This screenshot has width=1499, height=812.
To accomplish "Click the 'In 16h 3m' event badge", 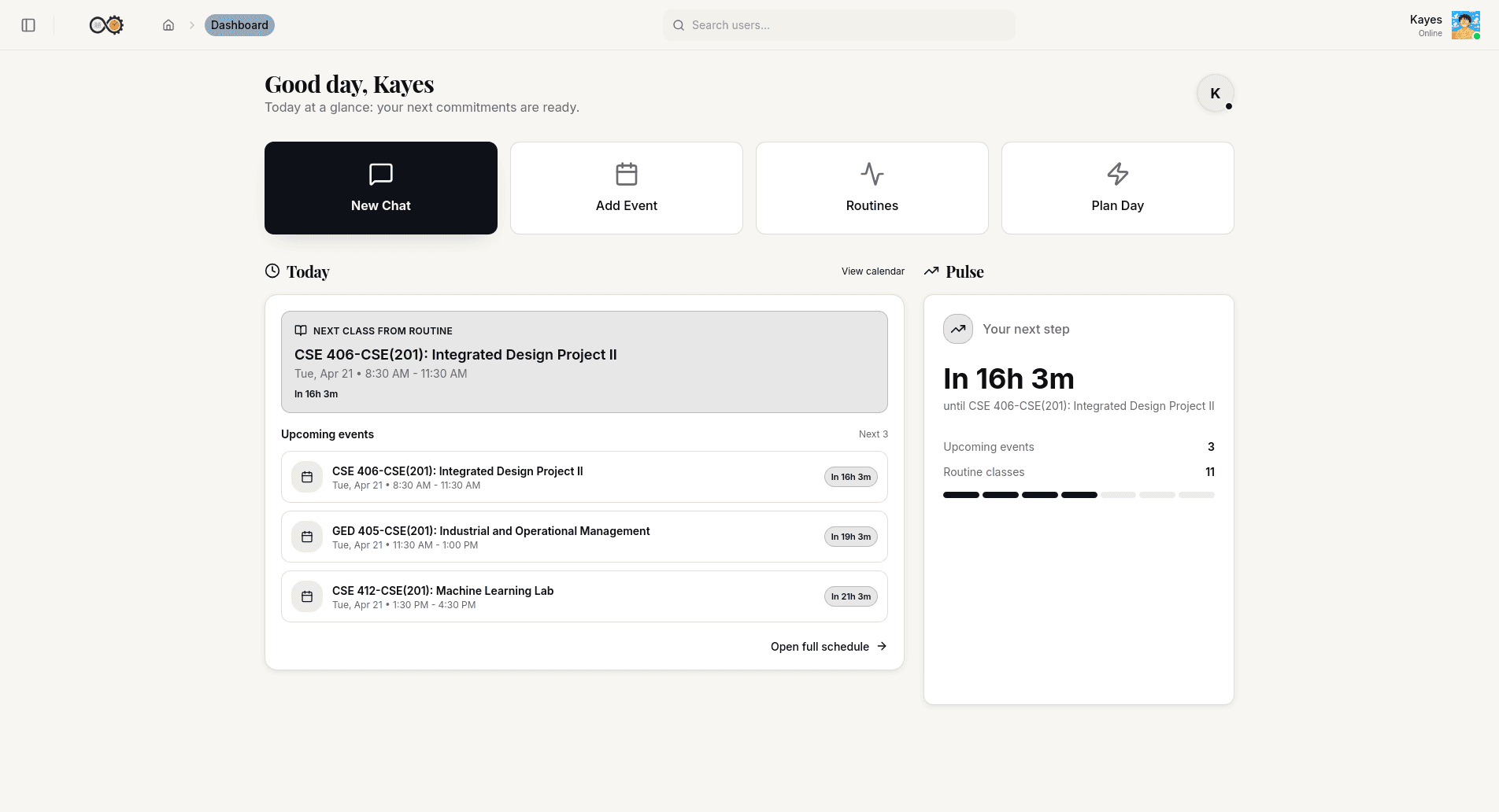I will pyautogui.click(x=851, y=477).
